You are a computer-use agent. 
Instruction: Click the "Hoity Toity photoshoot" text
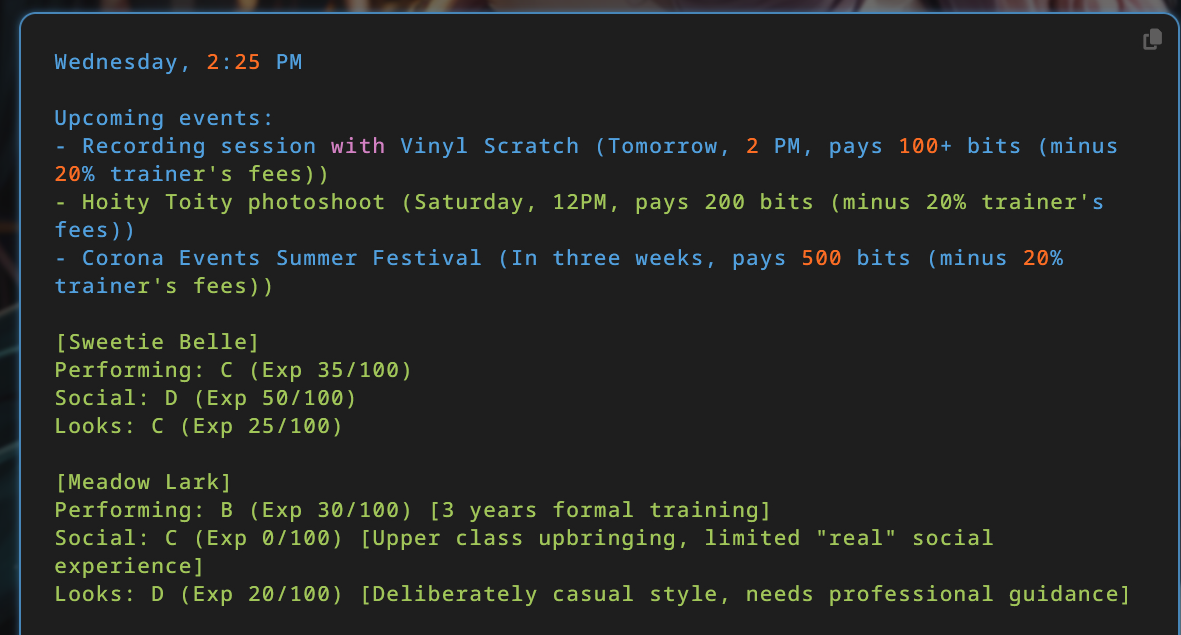tap(233, 202)
